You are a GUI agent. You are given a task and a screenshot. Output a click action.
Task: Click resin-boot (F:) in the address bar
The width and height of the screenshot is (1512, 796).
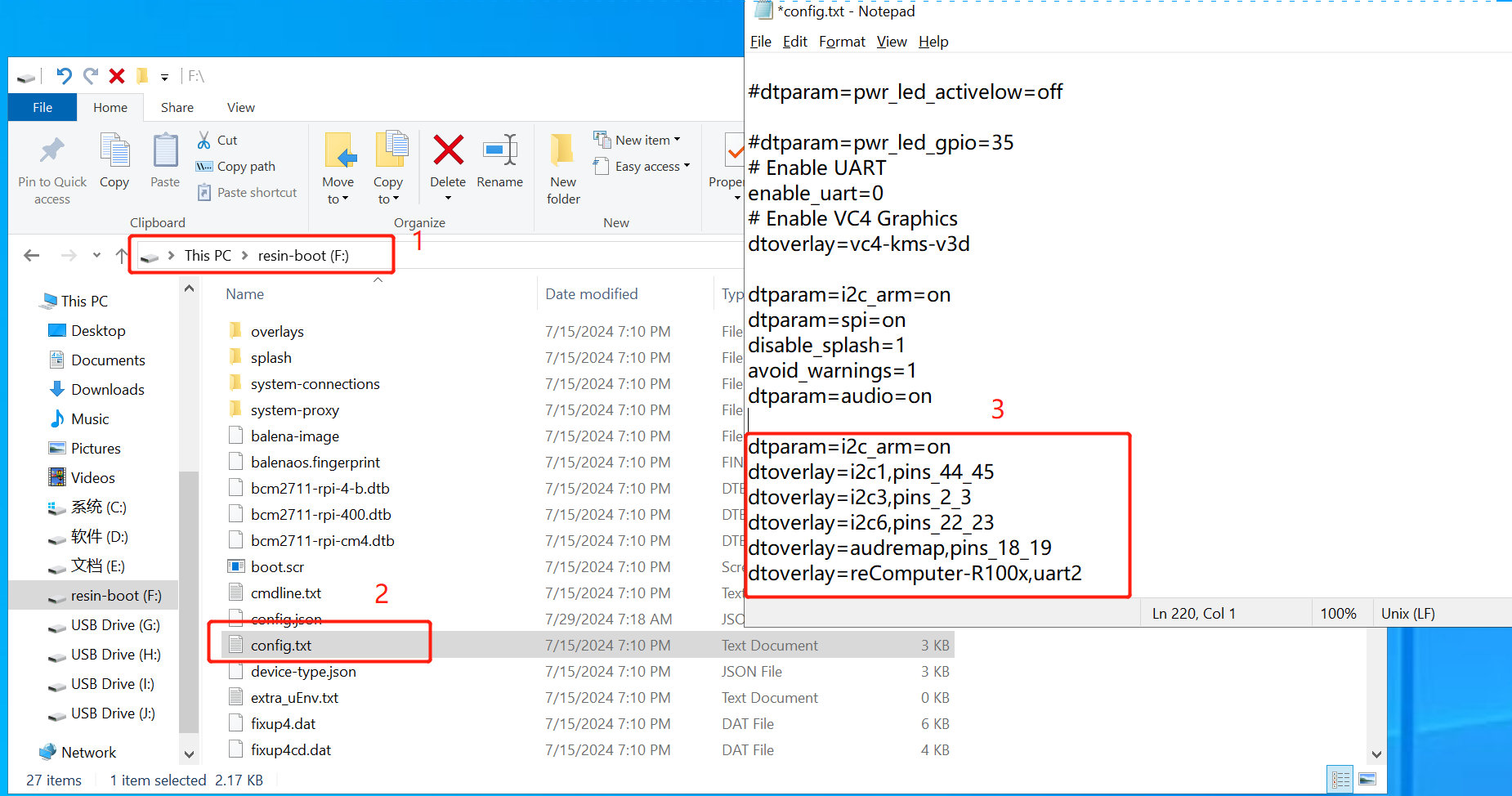point(303,256)
